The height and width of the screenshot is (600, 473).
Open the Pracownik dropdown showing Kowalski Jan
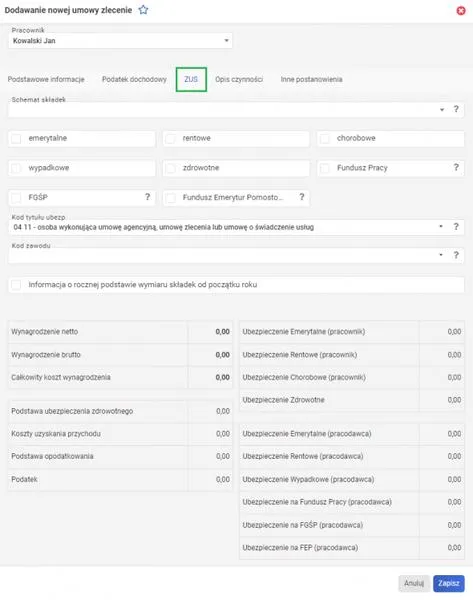click(120, 41)
